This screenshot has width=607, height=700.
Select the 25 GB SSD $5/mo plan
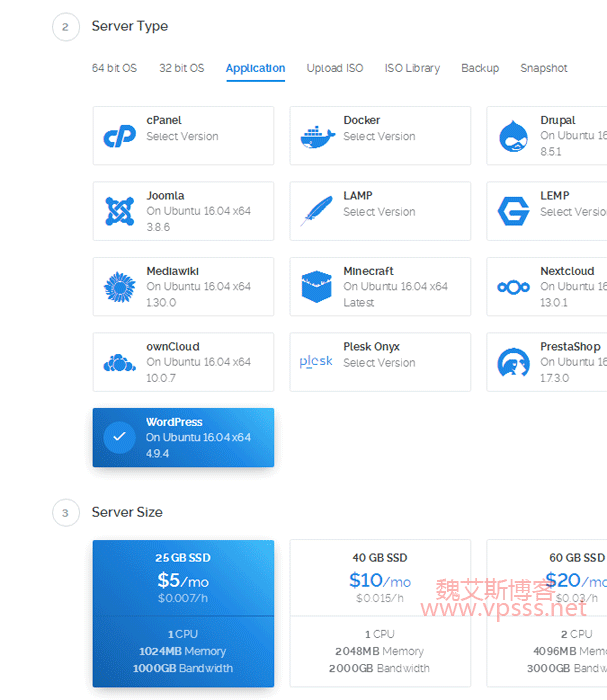(x=183, y=613)
